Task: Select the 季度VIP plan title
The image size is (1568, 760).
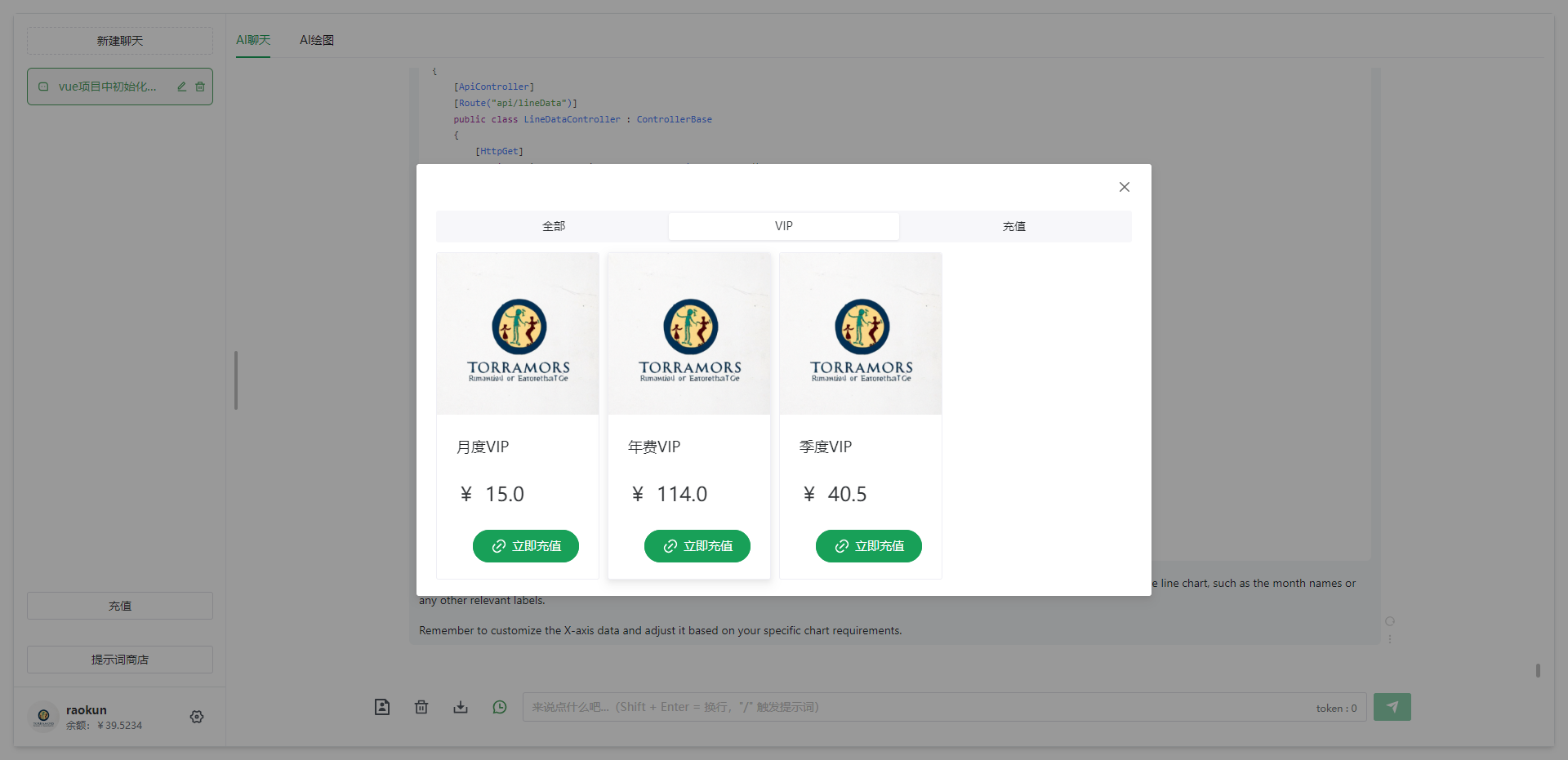Action: [826, 447]
